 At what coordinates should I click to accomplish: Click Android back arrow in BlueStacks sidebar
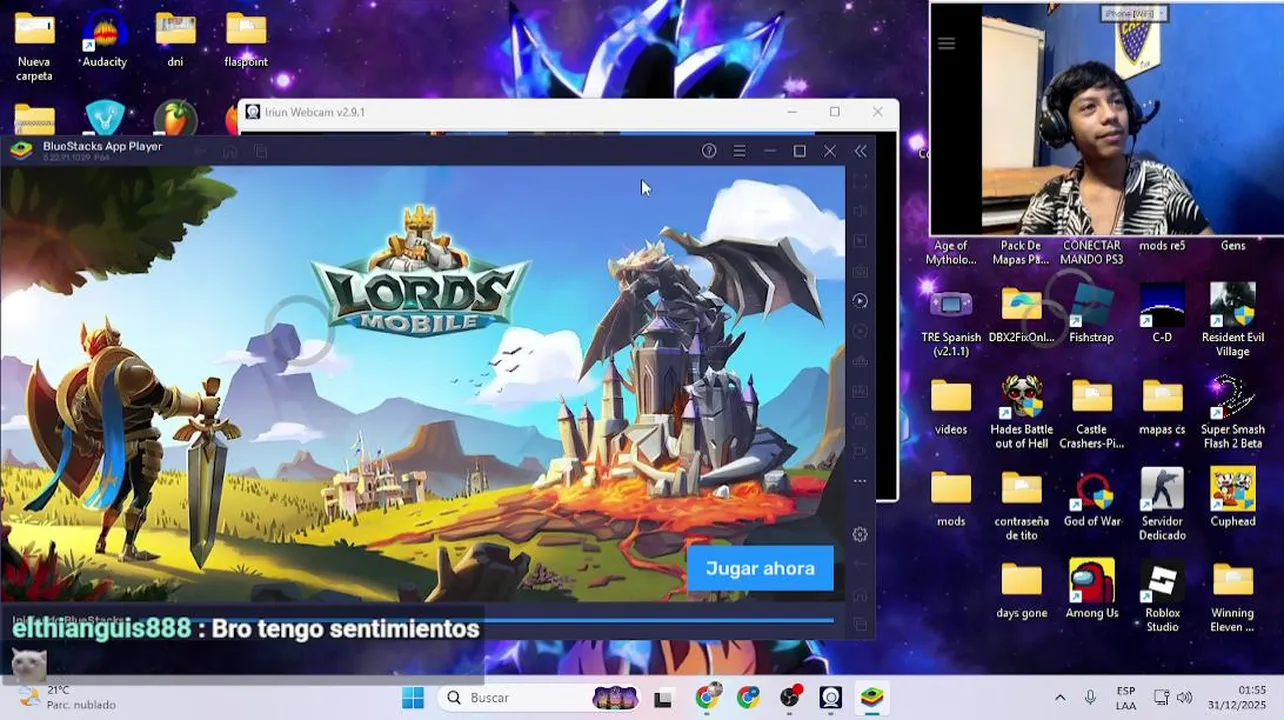coord(860,565)
